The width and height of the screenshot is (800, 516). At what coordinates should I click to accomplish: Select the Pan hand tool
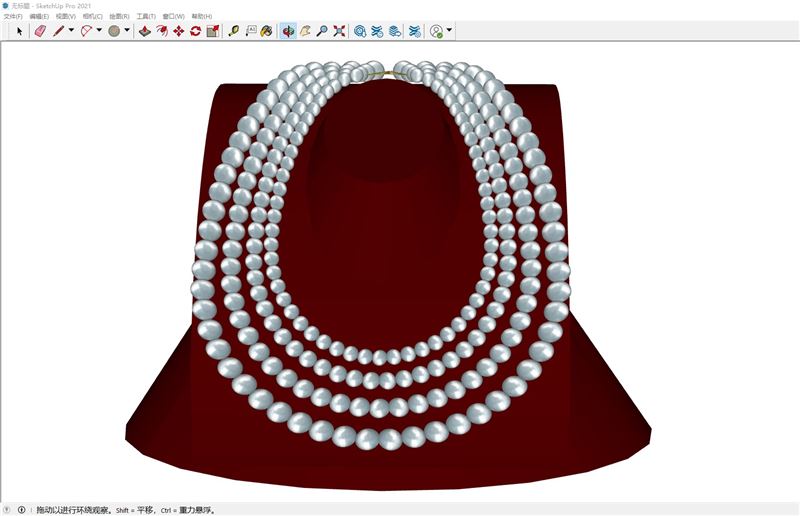click(305, 31)
